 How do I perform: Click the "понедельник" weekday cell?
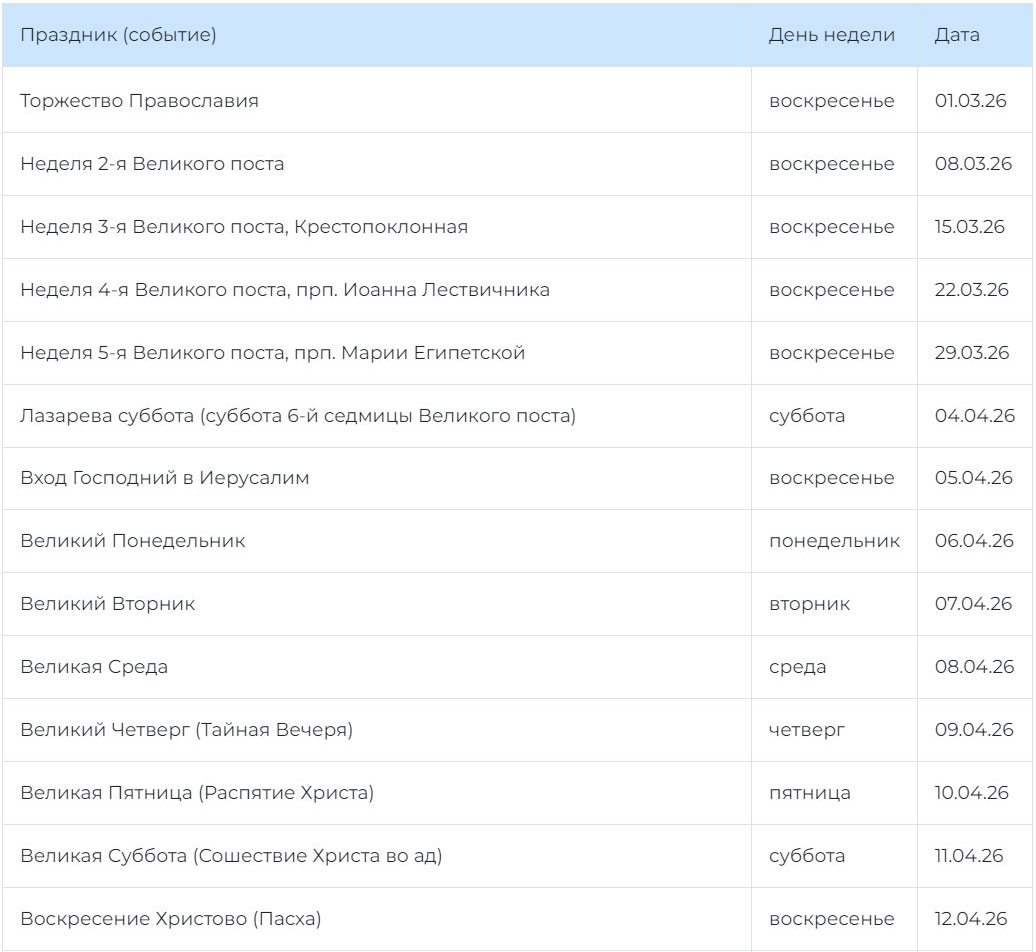(x=834, y=541)
